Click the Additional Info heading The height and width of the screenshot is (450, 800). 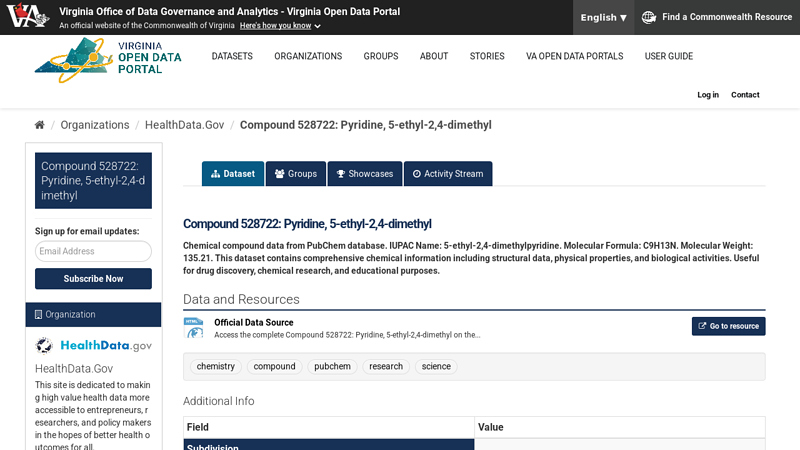click(219, 401)
